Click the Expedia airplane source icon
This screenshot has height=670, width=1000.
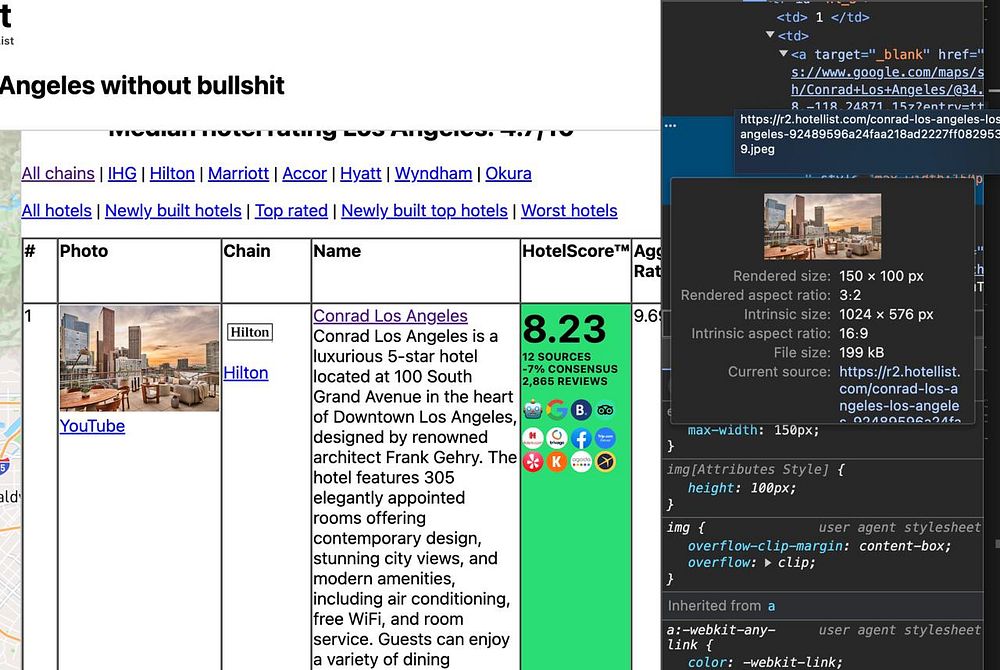click(x=605, y=462)
